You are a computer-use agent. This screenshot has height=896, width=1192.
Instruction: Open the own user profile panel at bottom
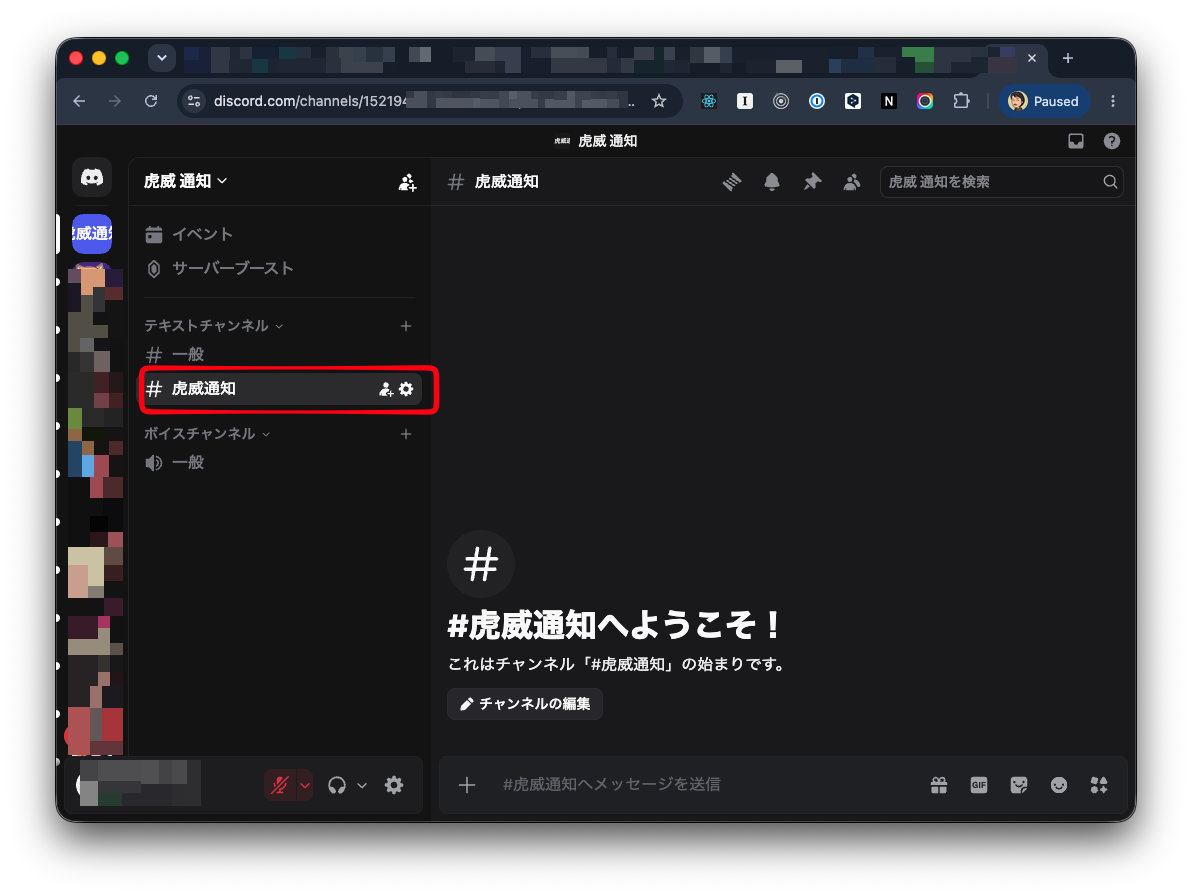139,783
